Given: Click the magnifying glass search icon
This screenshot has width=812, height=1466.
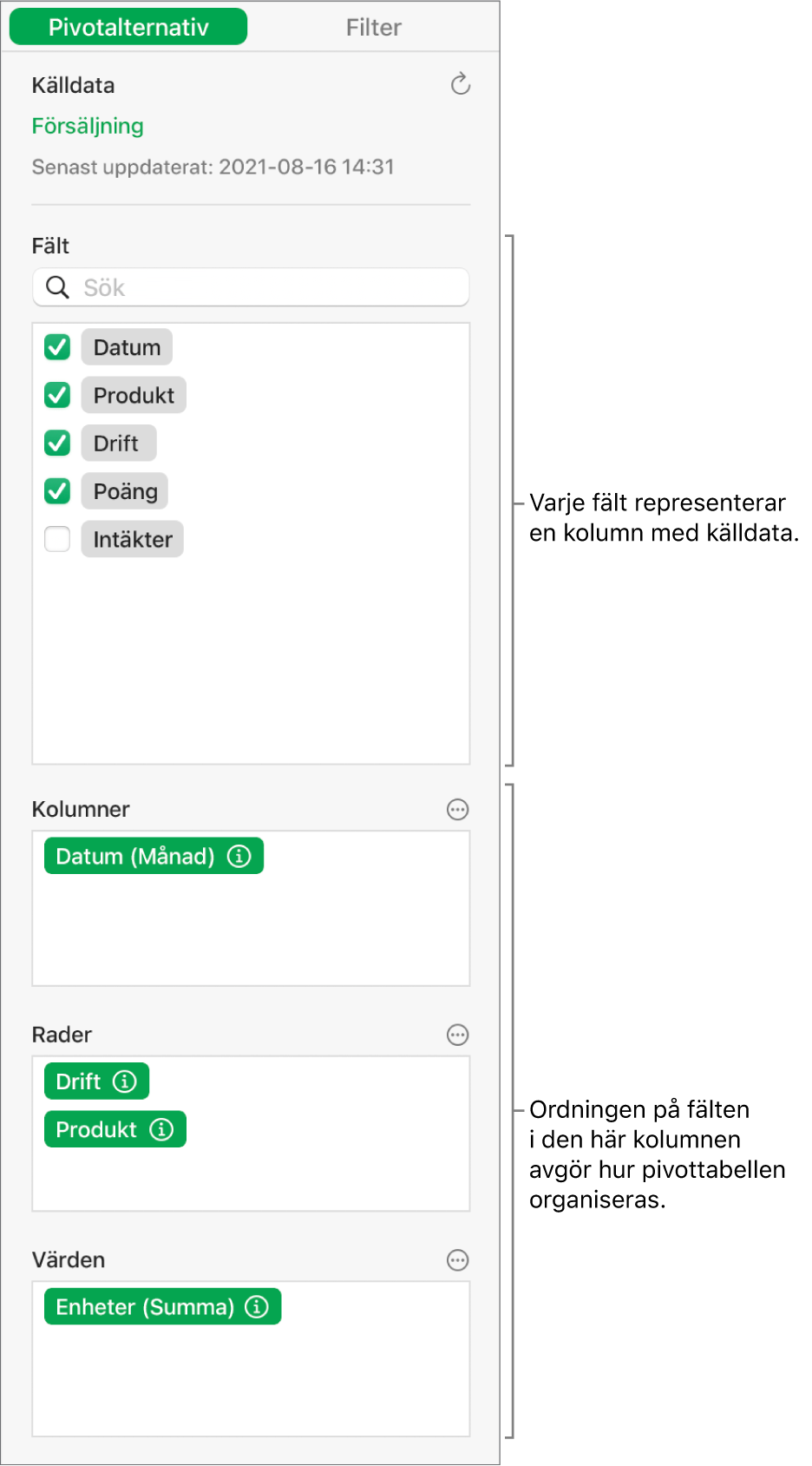Looking at the screenshot, I should coord(57,287).
